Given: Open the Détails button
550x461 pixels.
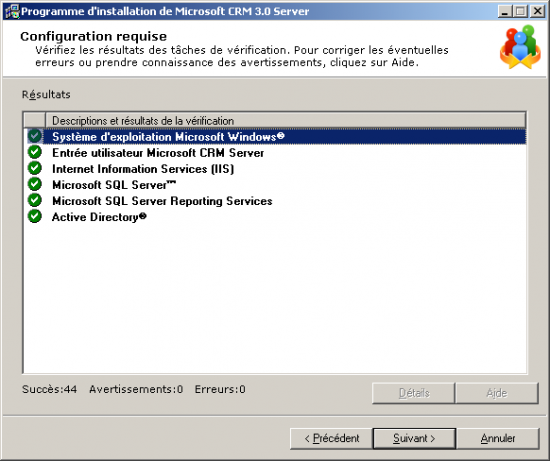Looking at the screenshot, I should click(414, 393).
